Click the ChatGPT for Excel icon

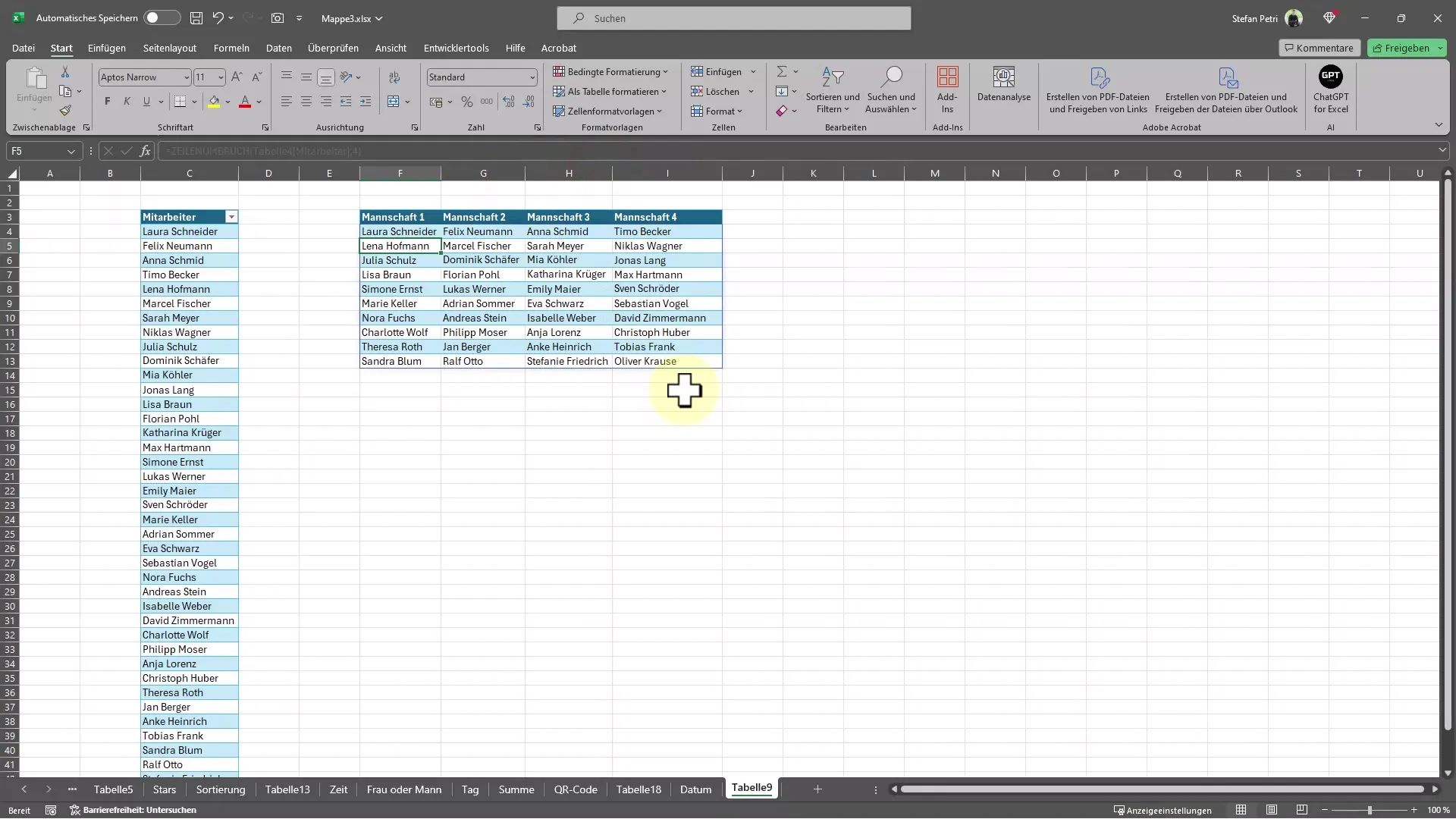click(1330, 77)
